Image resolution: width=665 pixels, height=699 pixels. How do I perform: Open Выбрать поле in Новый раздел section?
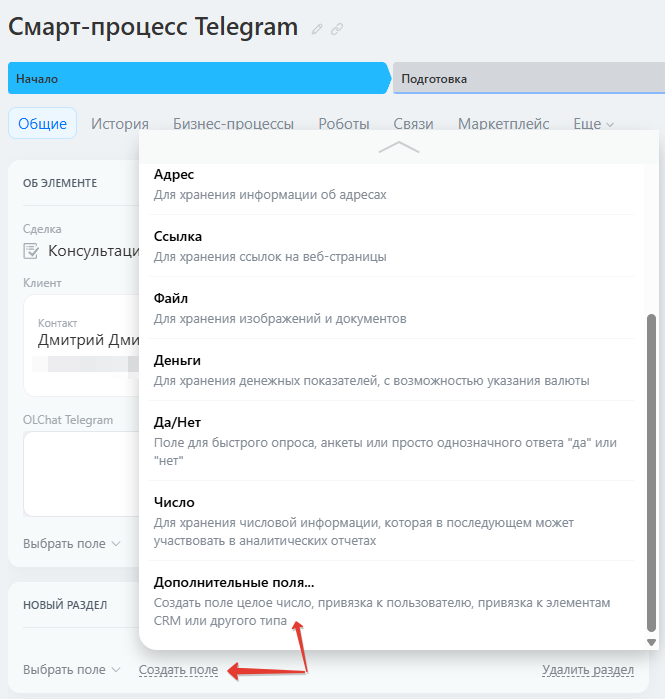[x=72, y=670]
